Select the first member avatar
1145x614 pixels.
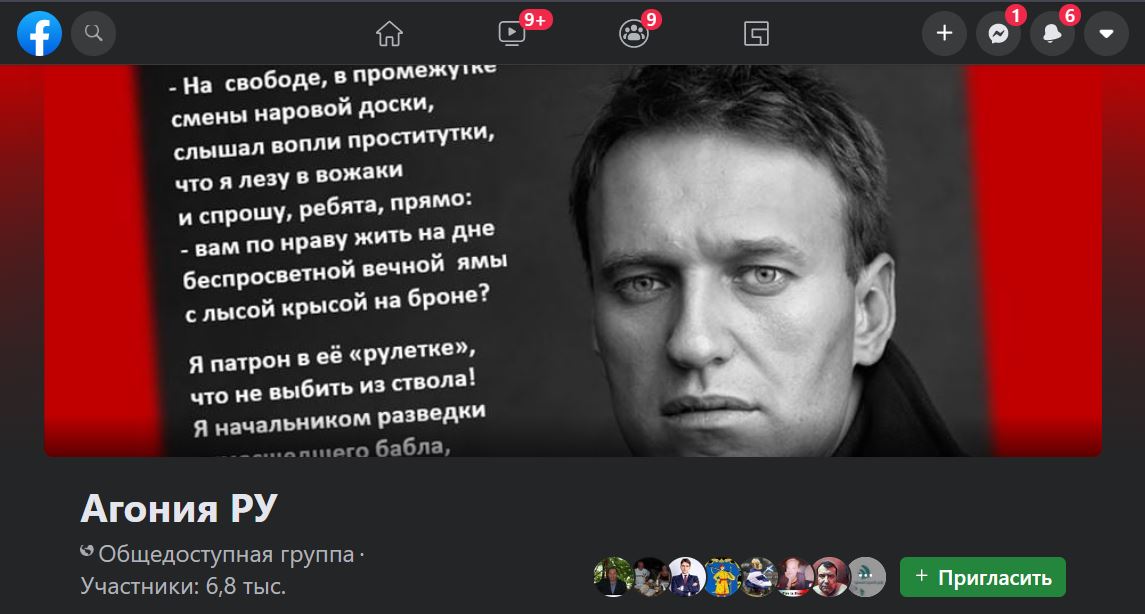coord(612,577)
